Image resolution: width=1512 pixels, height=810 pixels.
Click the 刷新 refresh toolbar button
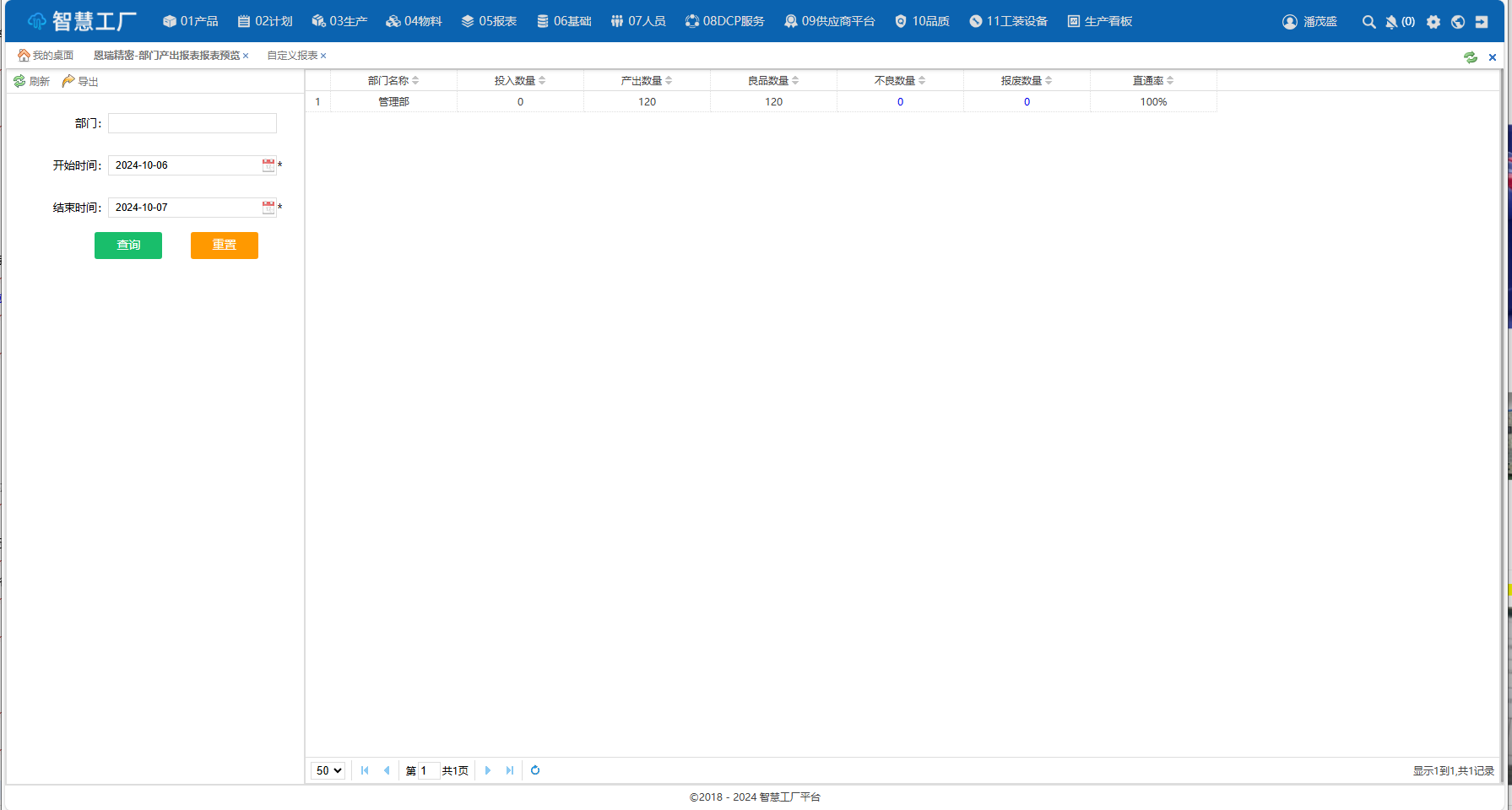click(x=32, y=81)
